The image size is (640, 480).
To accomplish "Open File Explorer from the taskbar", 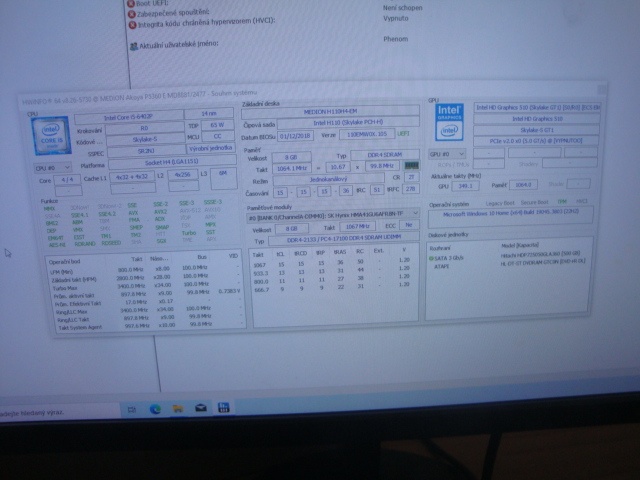I will click(x=178, y=408).
